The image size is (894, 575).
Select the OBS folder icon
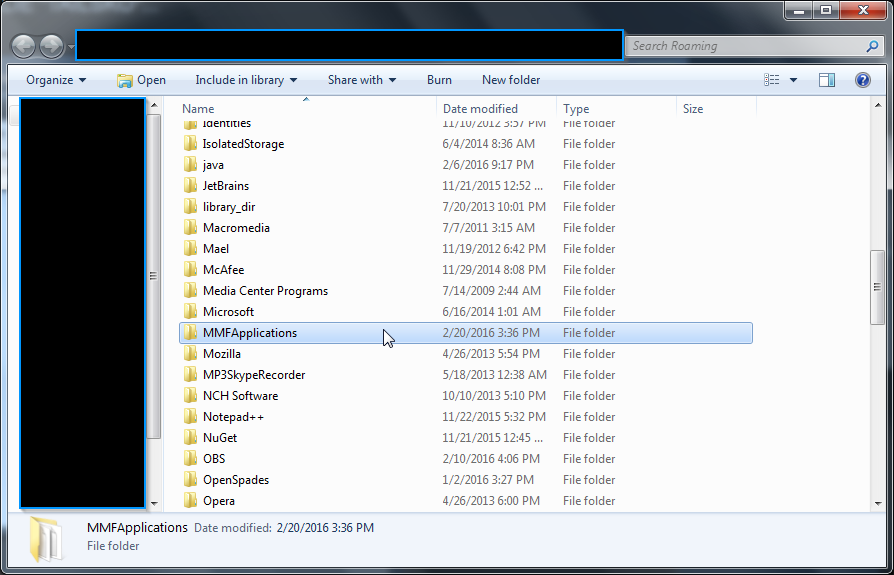pos(190,459)
